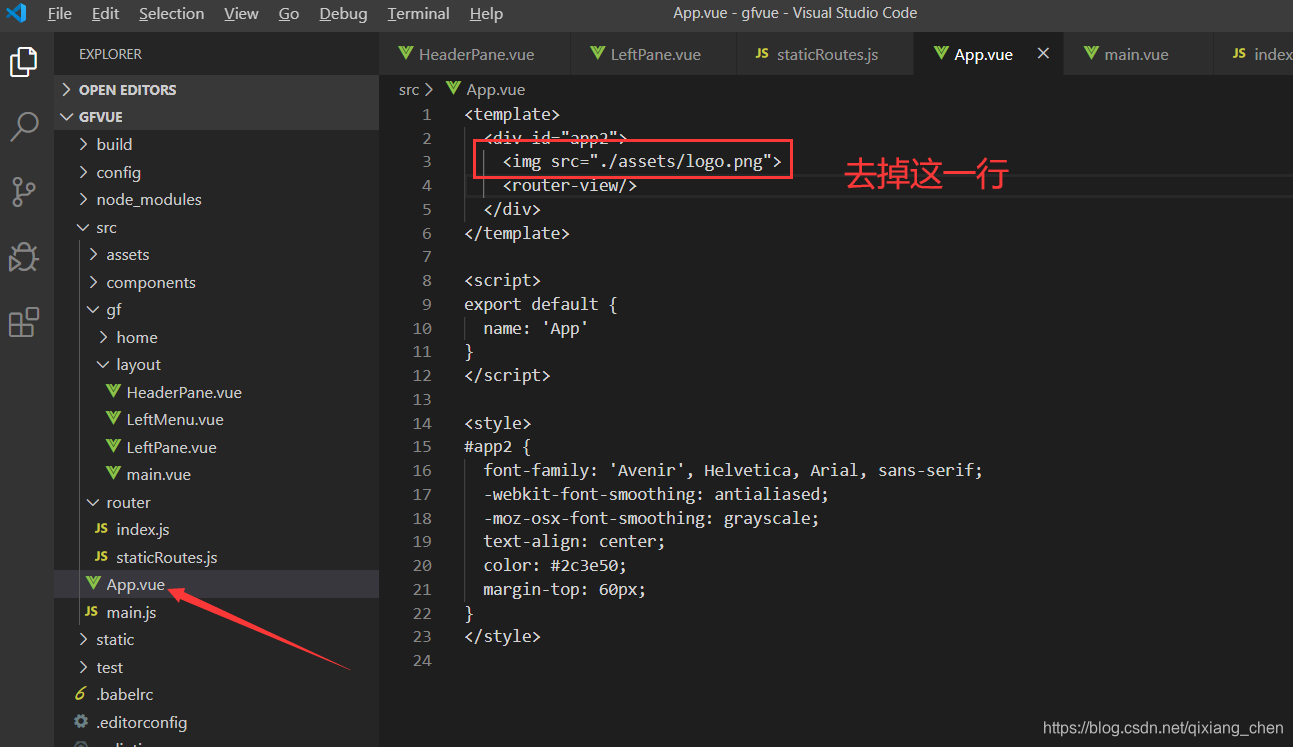Click the src breadcrumb segment

(x=408, y=90)
